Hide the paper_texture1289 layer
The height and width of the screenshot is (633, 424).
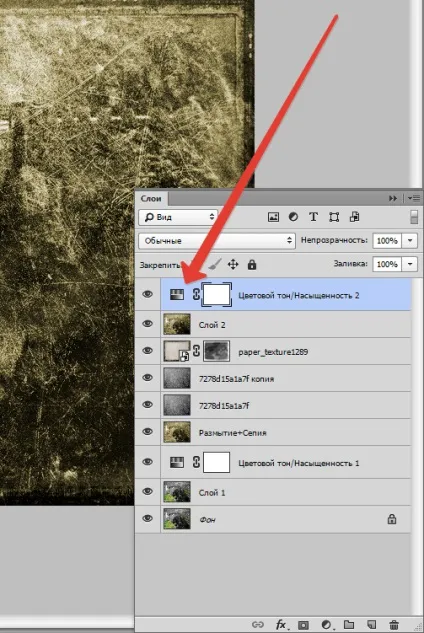[x=148, y=351]
